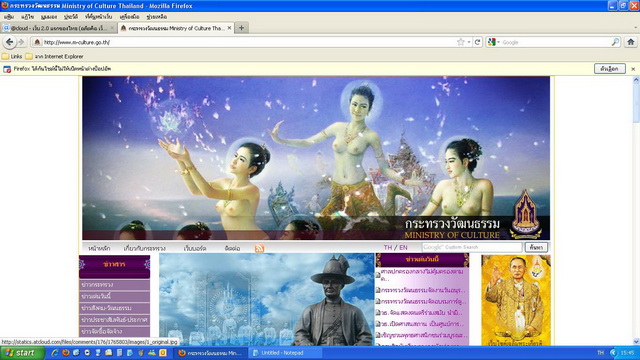Close the @cloud tab
Viewport: 640px width, 360px height.
tap(112, 28)
